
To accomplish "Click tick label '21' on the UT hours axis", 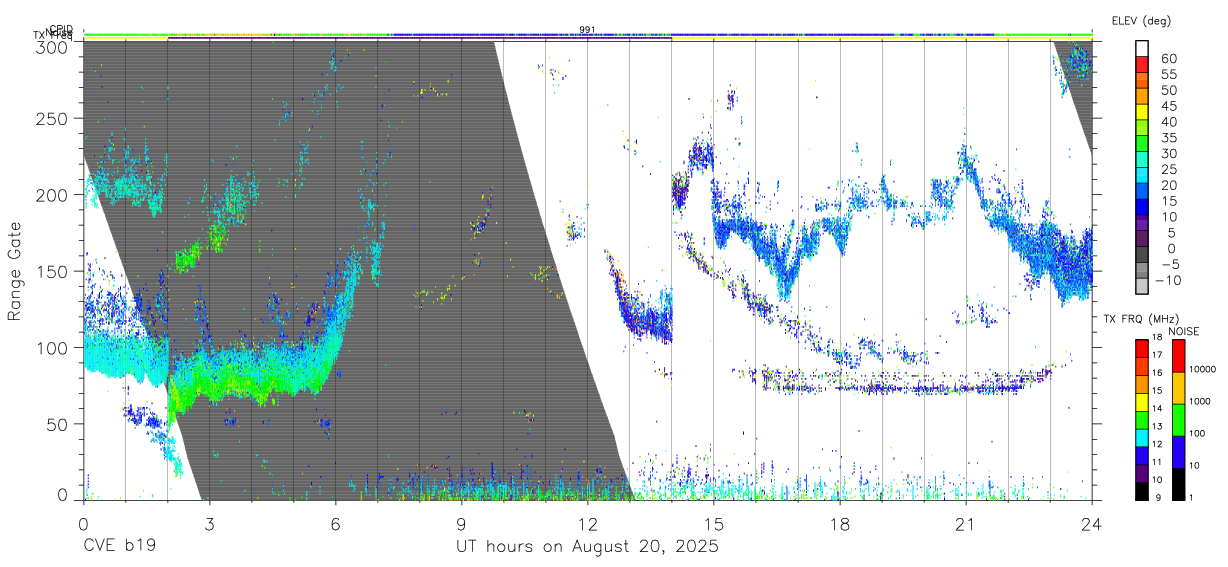I will pos(965,522).
